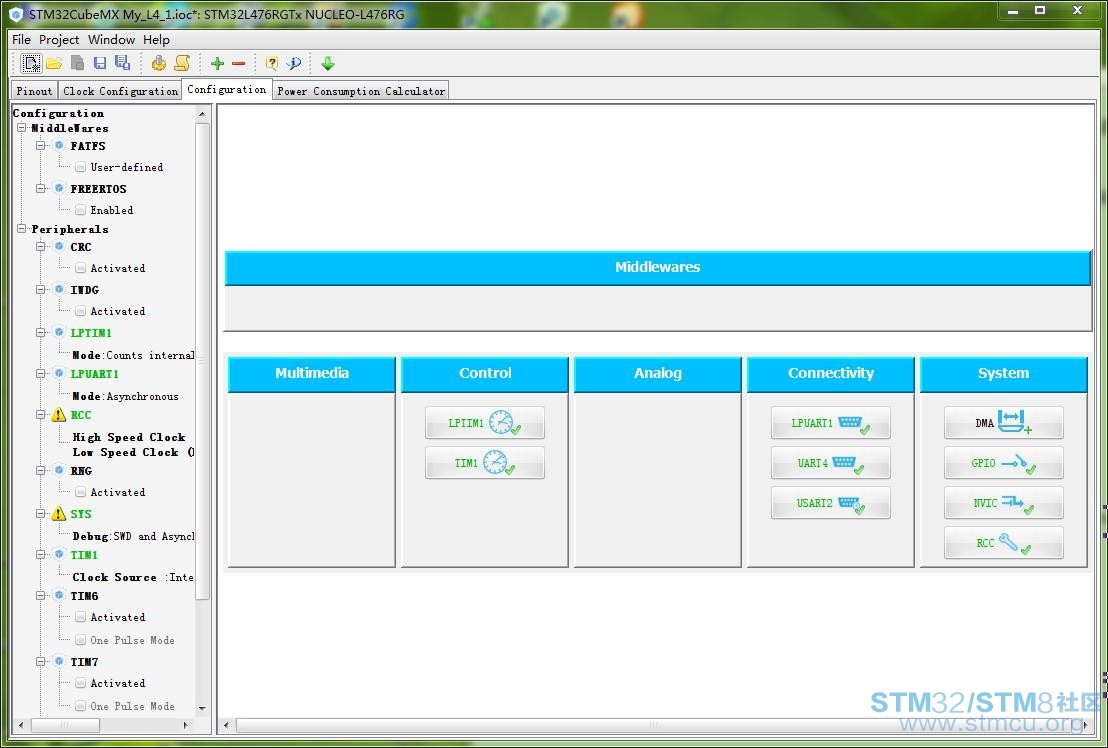
Task: Collapse the TIM1 tree node
Action: pyautogui.click(x=41, y=554)
